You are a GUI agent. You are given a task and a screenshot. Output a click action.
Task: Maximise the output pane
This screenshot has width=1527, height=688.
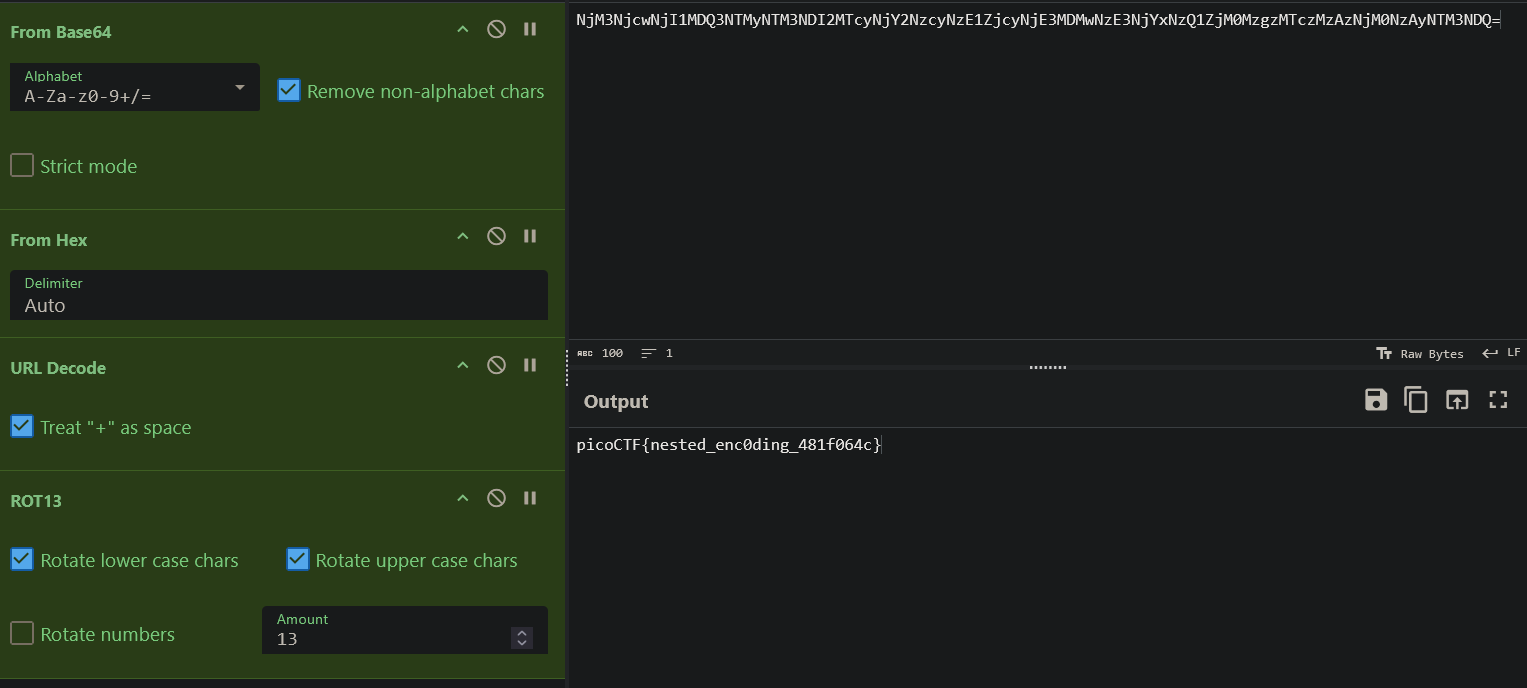1498,400
